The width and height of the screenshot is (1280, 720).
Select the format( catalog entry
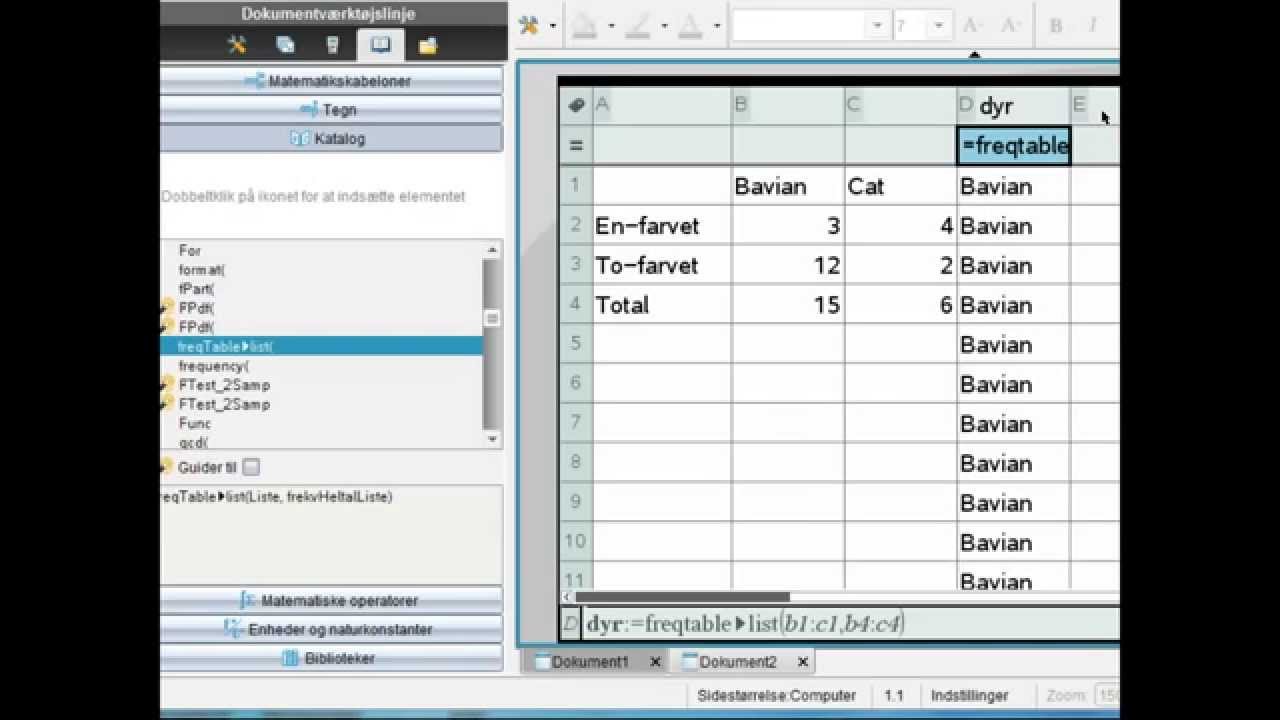point(202,270)
